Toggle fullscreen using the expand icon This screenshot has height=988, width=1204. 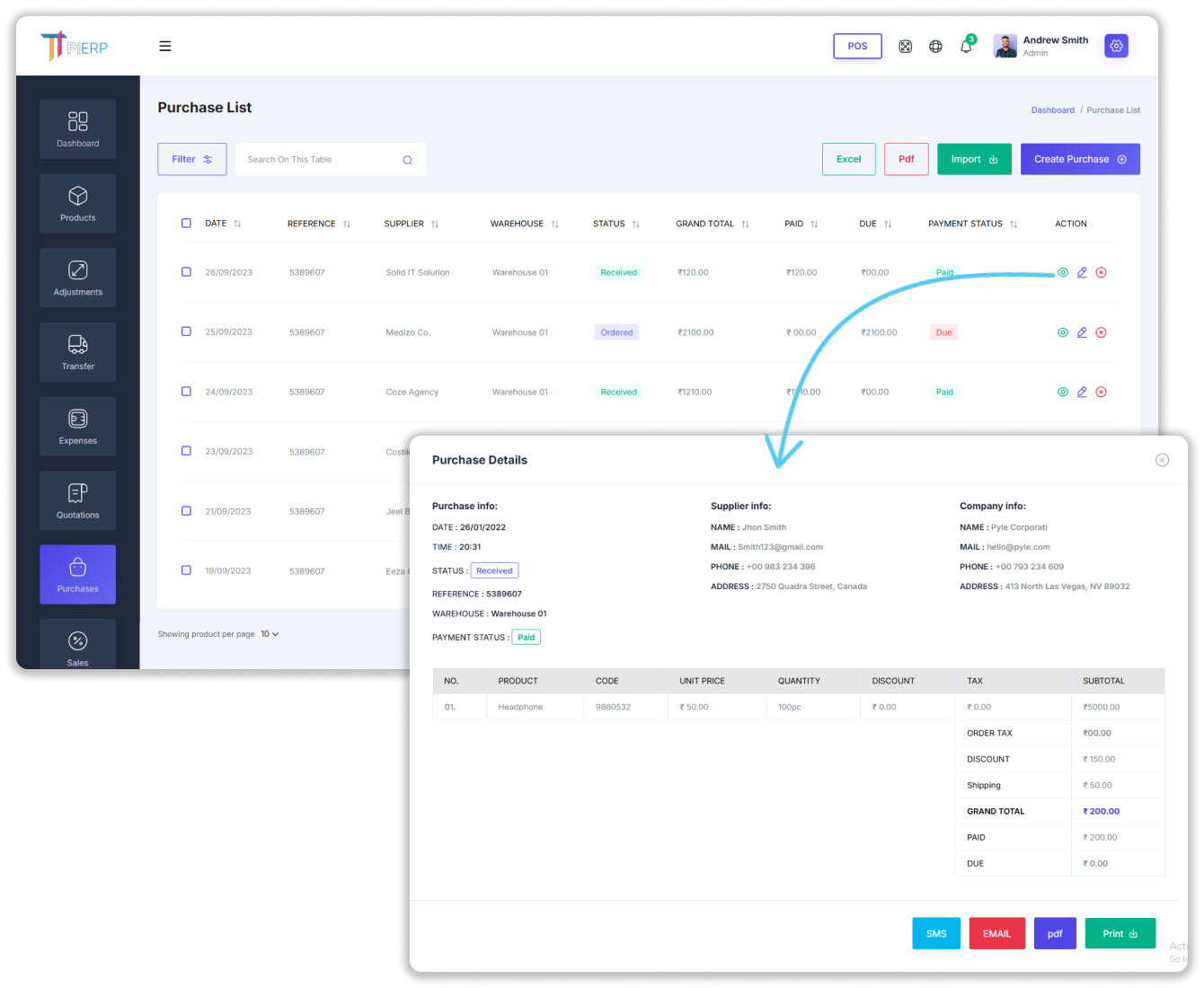click(906, 47)
